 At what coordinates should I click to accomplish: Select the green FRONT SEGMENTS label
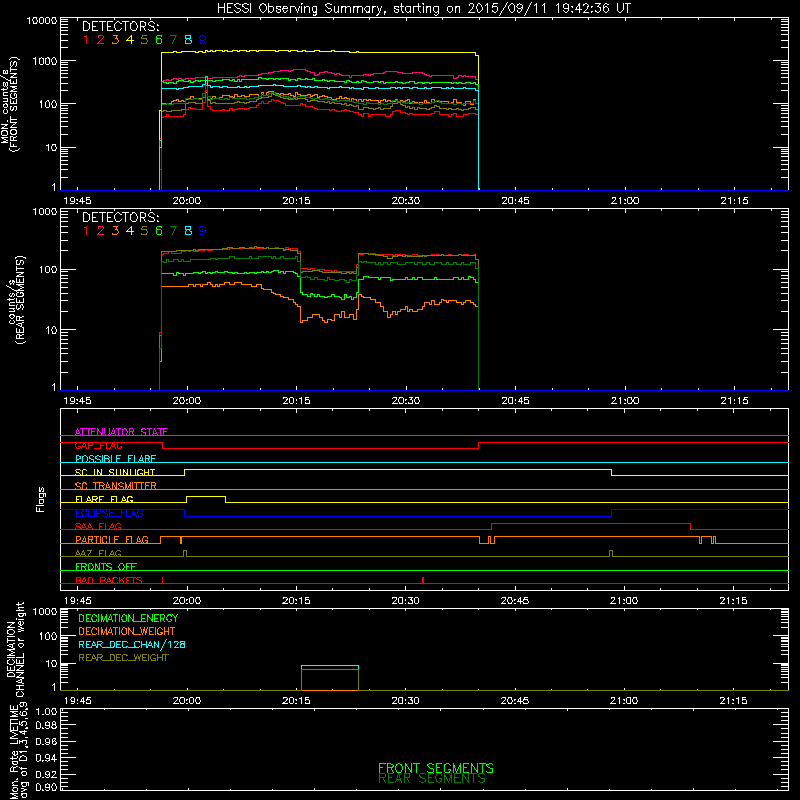pos(436,767)
